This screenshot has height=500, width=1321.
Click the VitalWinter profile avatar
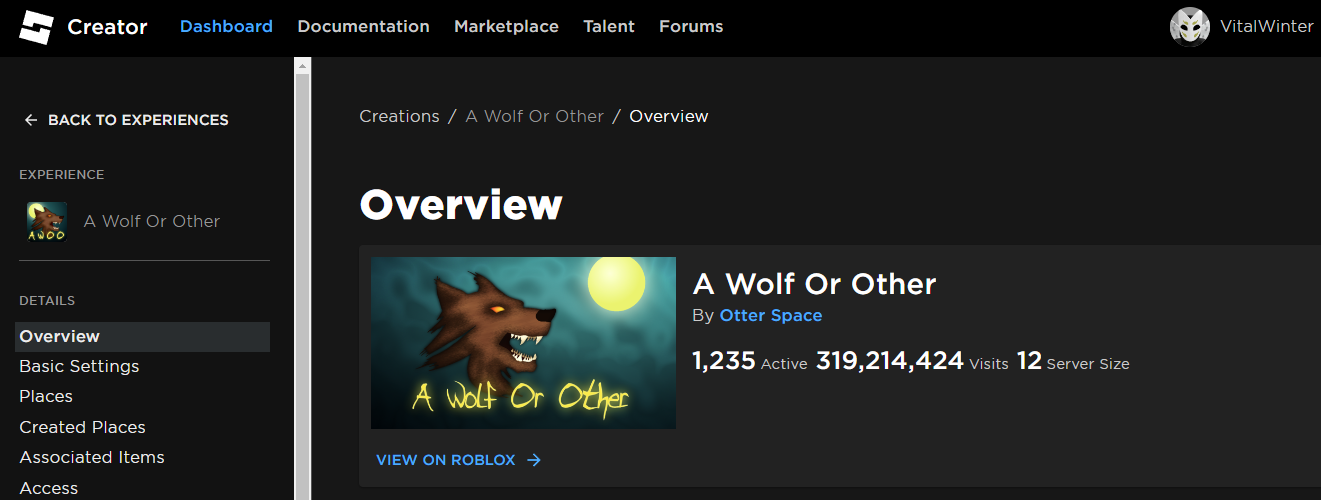[1190, 27]
